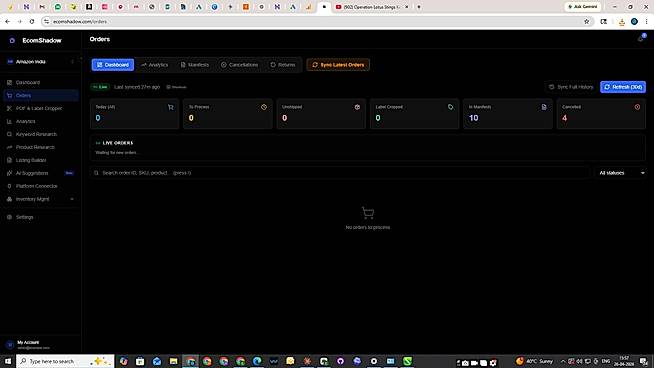The image size is (654, 368).
Task: Bookmark this page with the star icon
Action: pos(586,21)
